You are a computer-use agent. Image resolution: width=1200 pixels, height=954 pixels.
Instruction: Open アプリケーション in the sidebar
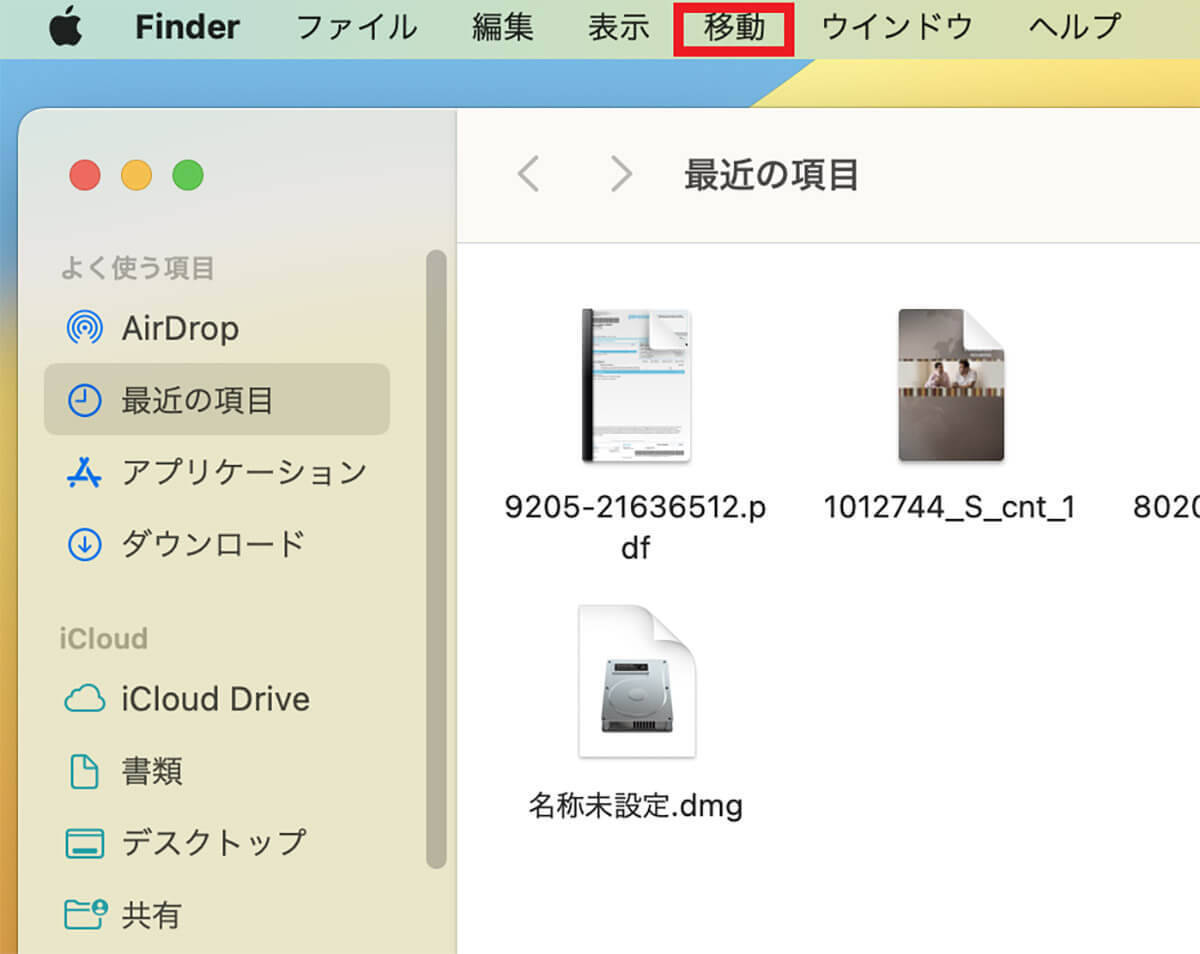(244, 472)
